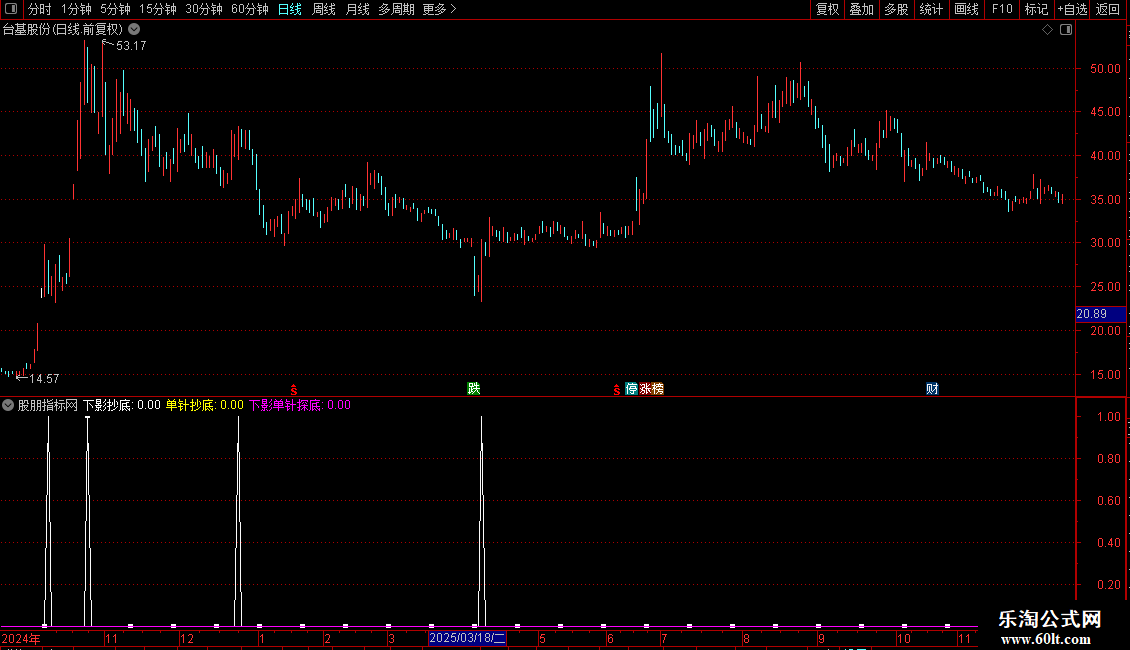Click the red $ marker near January
This screenshot has width=1130, height=650.
(x=294, y=390)
